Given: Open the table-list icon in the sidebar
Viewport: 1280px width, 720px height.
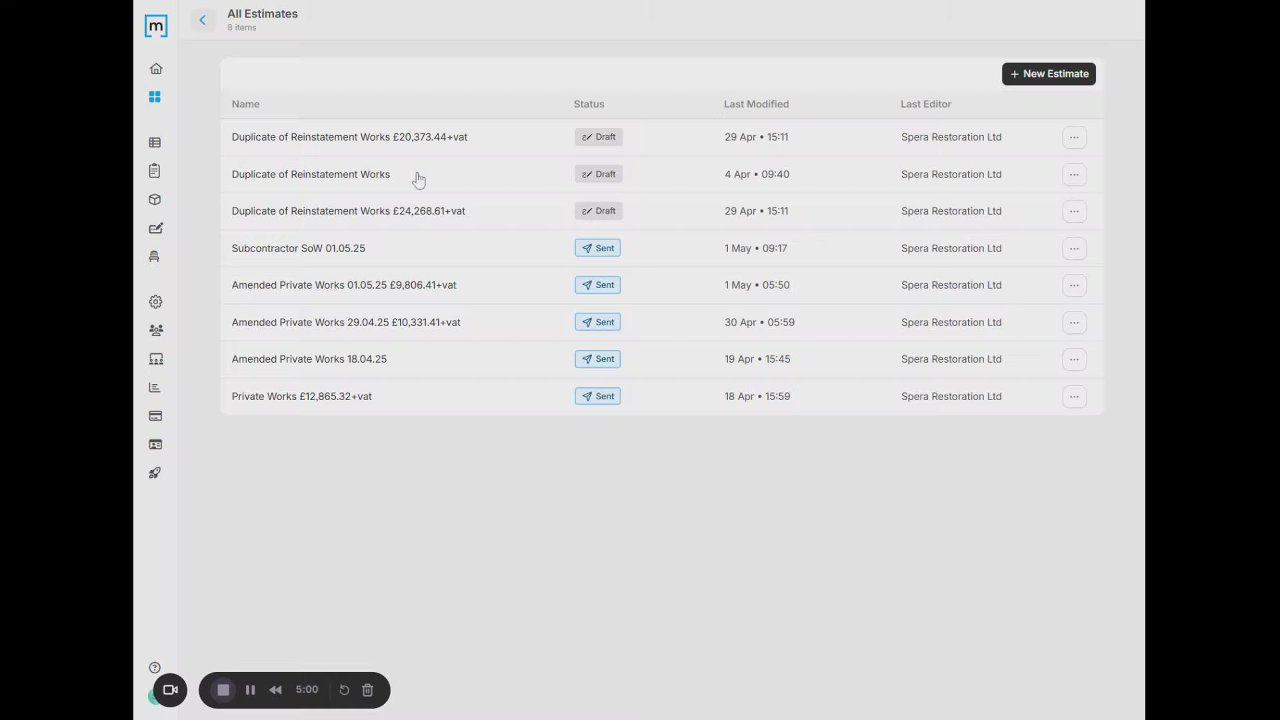Looking at the screenshot, I should 155,143.
